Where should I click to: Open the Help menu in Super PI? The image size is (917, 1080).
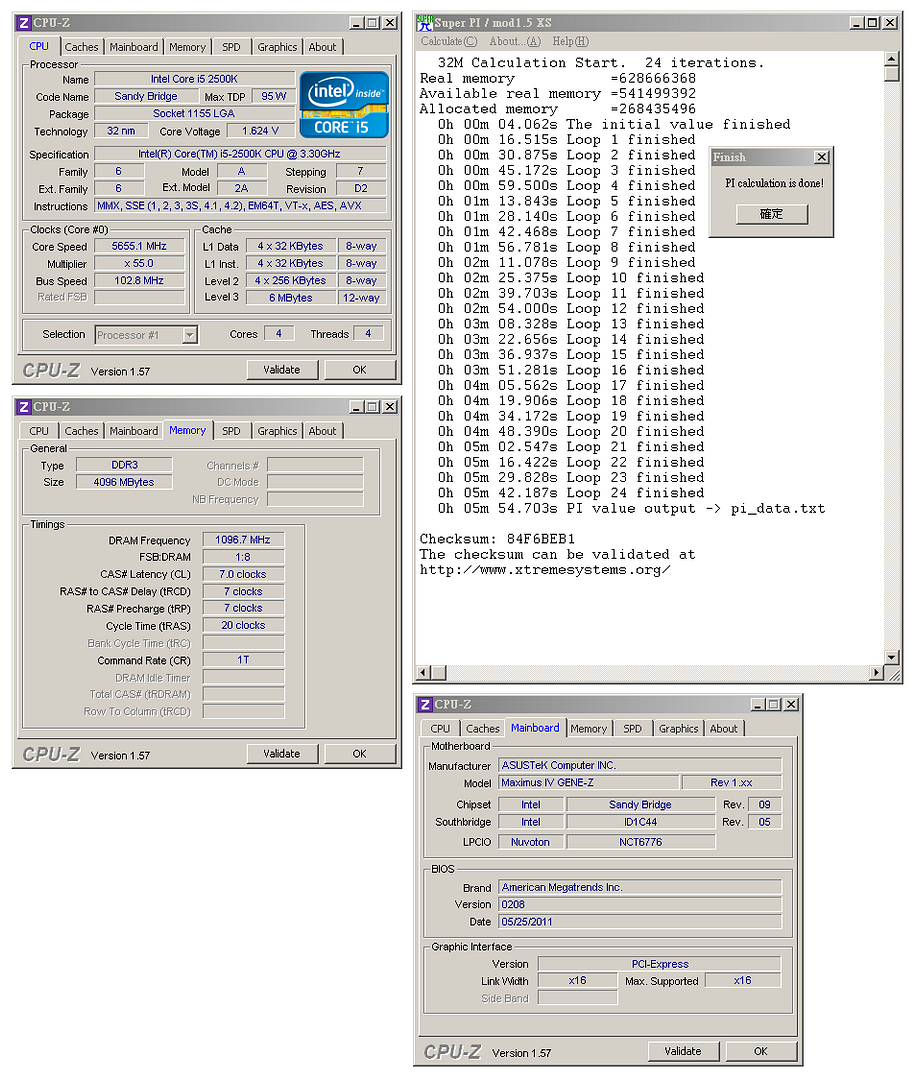point(570,41)
